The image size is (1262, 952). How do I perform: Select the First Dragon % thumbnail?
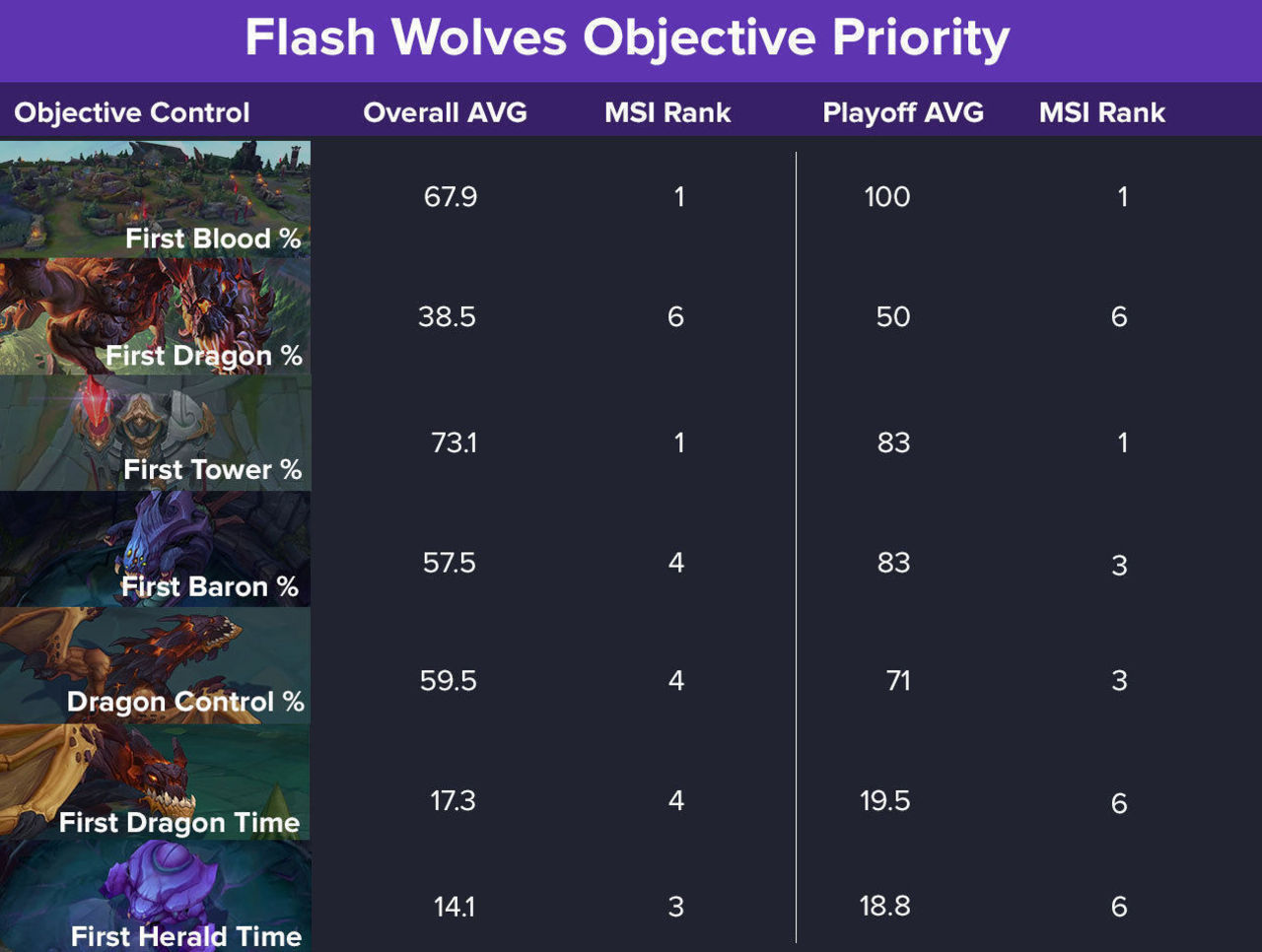click(x=155, y=316)
